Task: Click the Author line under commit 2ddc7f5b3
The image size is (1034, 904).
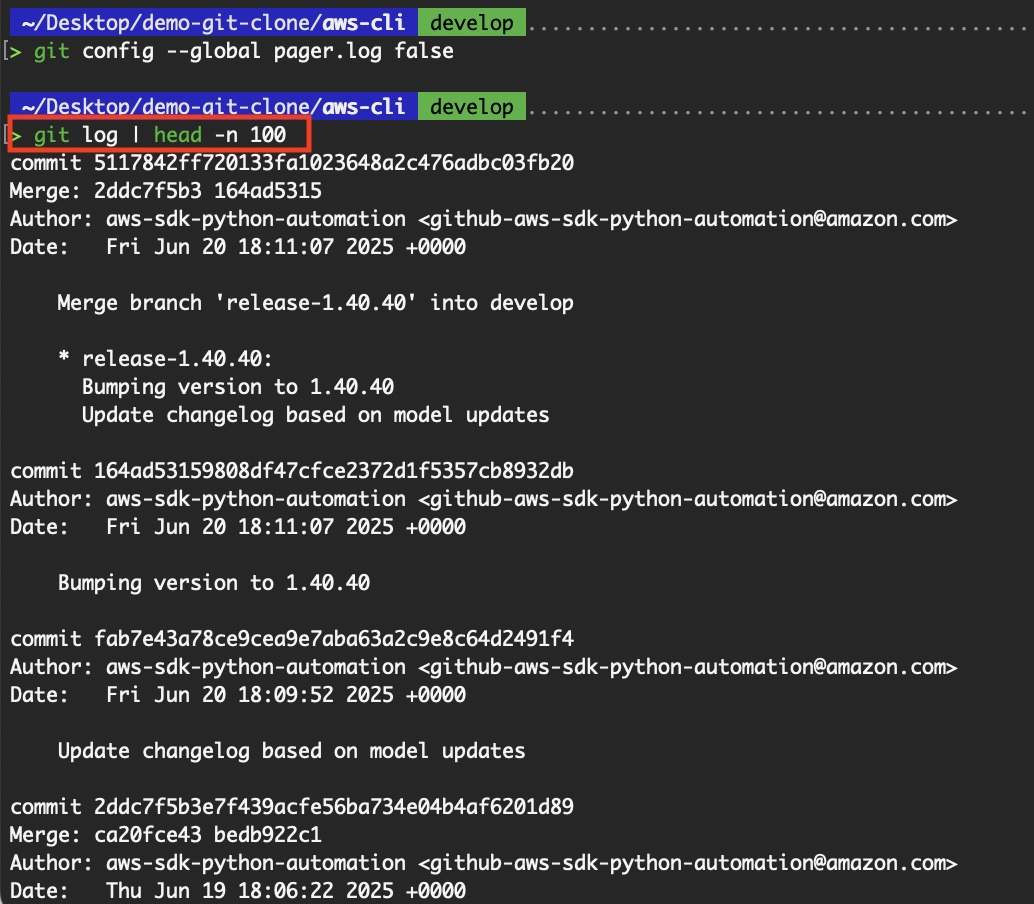Action: [483, 862]
